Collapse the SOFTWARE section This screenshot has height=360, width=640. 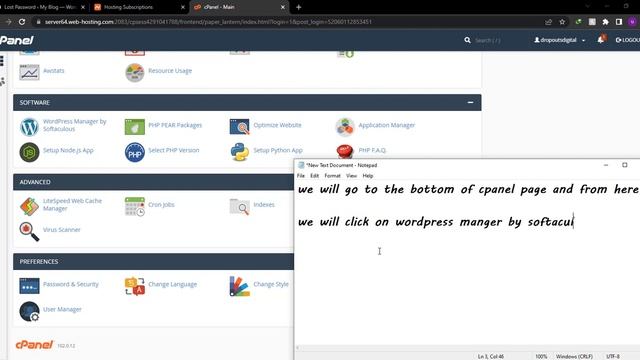click(470, 102)
